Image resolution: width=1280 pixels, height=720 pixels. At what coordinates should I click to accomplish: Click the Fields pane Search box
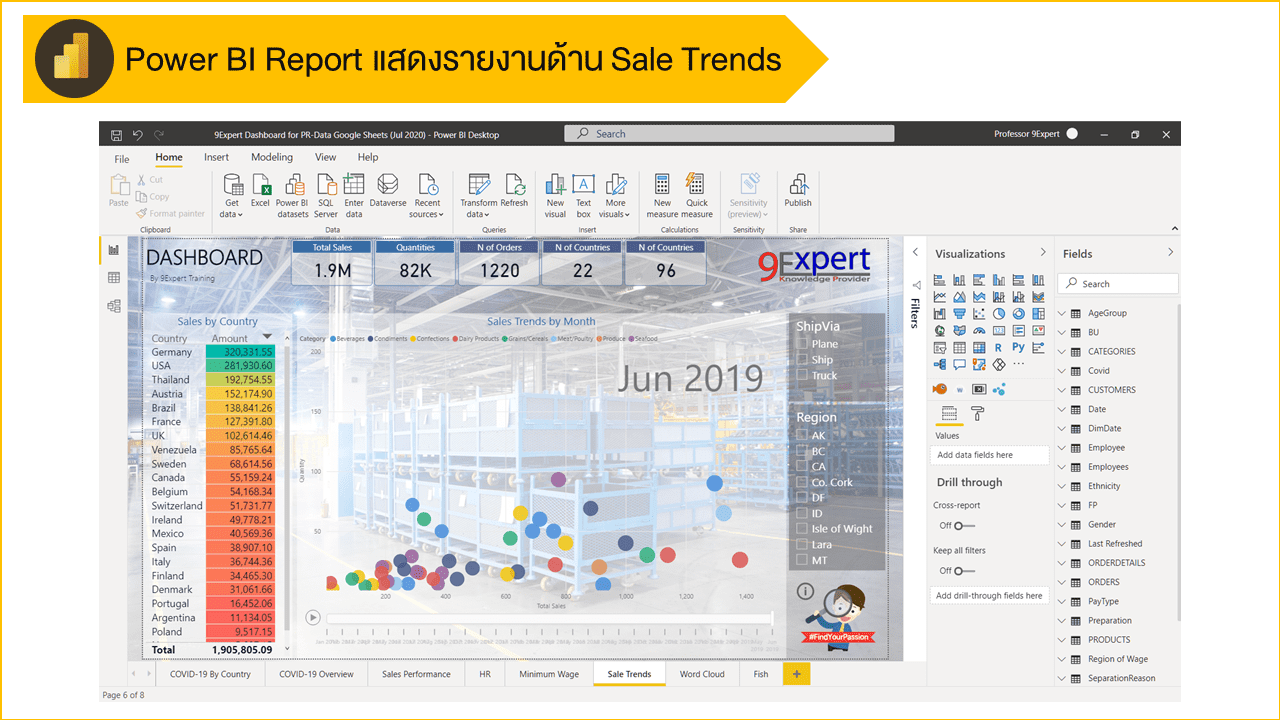click(x=1118, y=284)
